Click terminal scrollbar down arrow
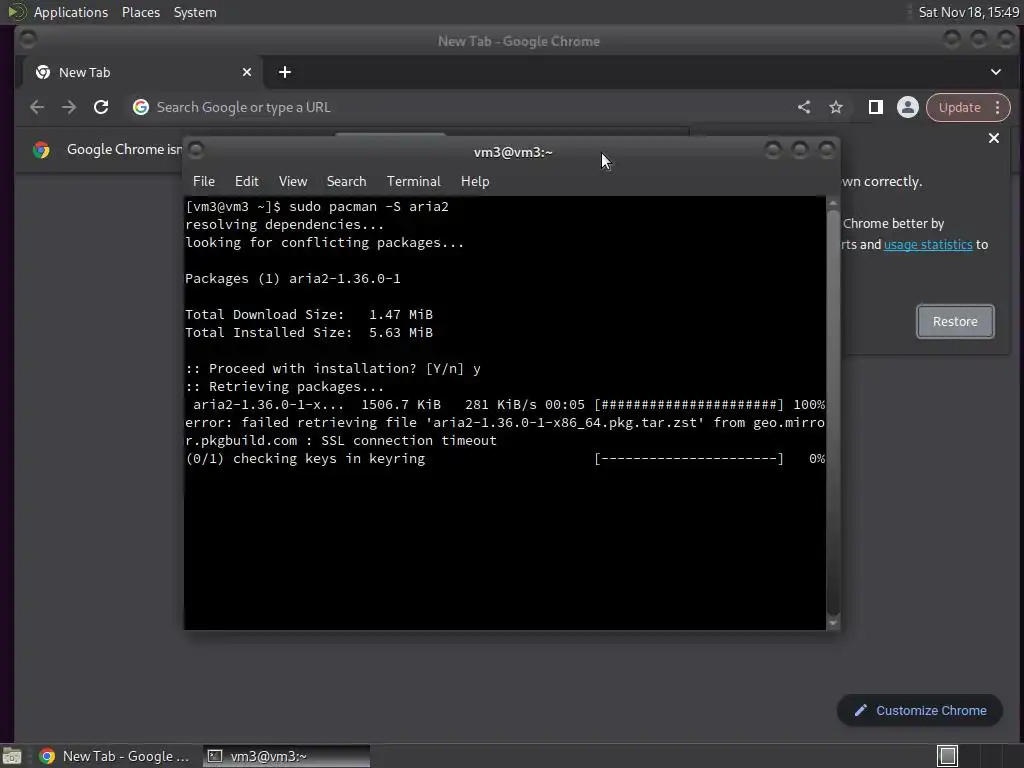Image resolution: width=1024 pixels, height=768 pixels. point(833,622)
